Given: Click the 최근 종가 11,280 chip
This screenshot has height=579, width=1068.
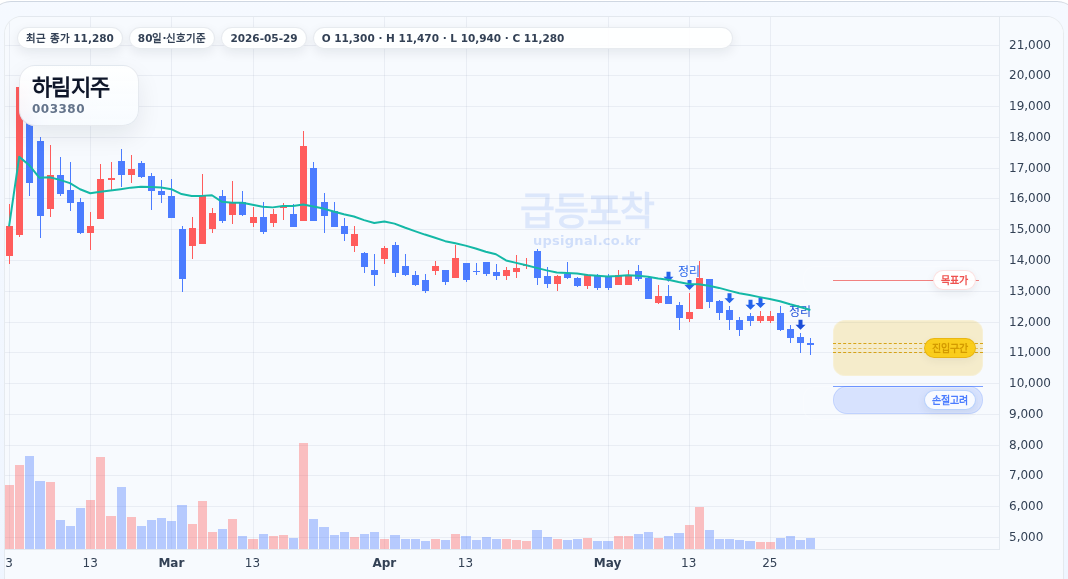Looking at the screenshot, I should (x=69, y=38).
